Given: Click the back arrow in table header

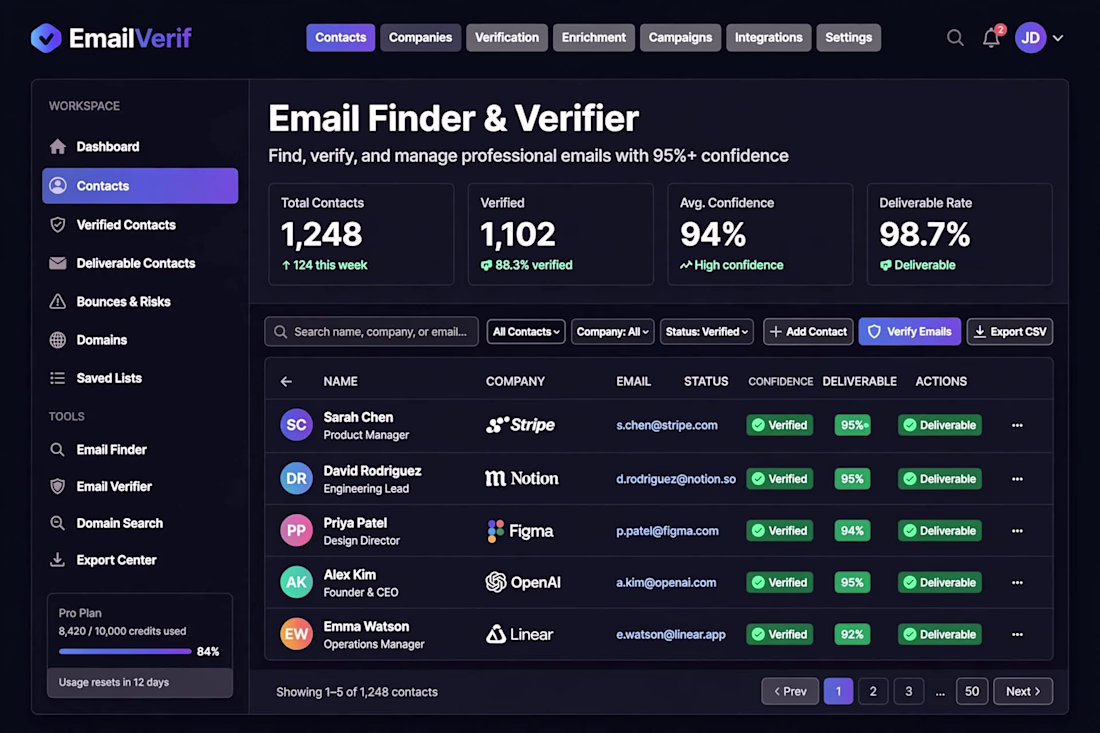Looking at the screenshot, I should 286,382.
